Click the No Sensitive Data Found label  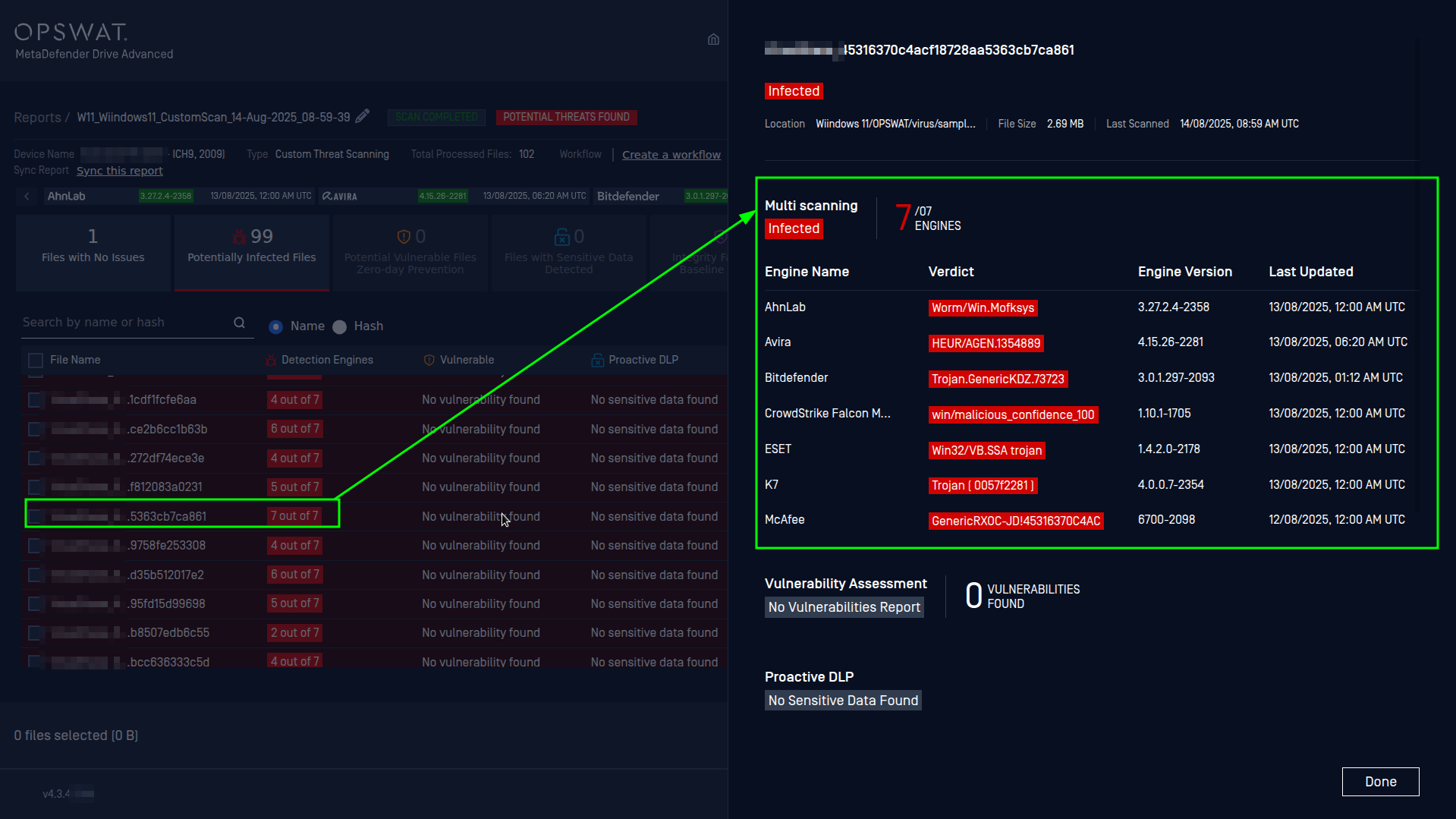843,701
